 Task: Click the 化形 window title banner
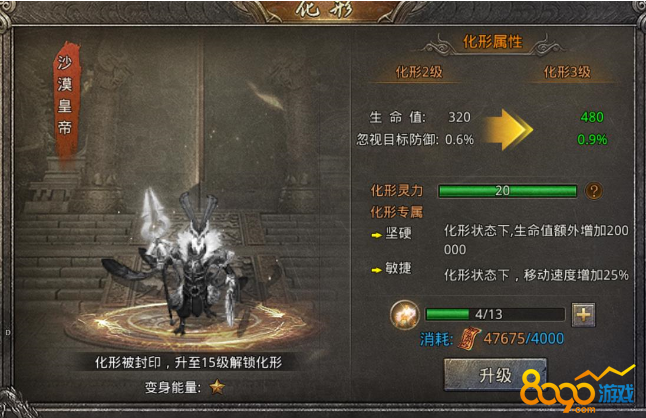click(x=325, y=9)
